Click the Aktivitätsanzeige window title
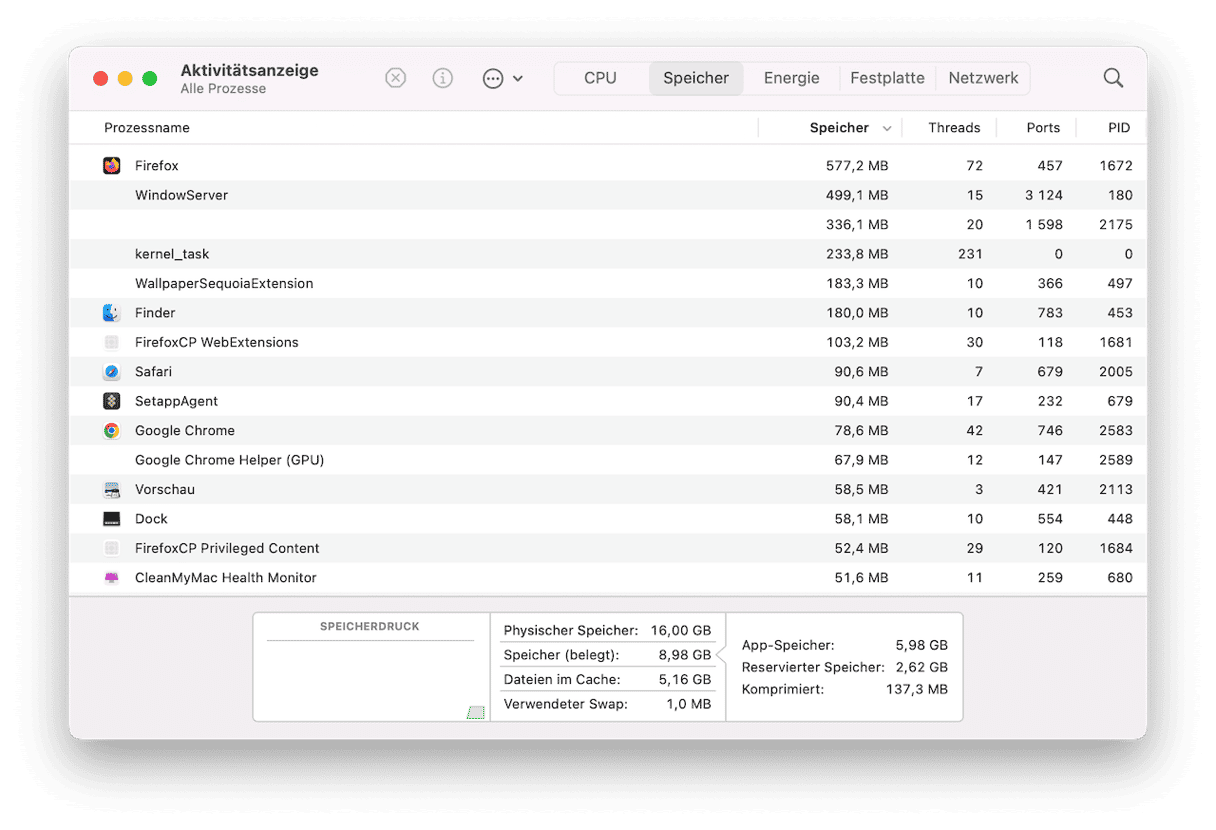The width and height of the screenshot is (1216, 830). (249, 70)
